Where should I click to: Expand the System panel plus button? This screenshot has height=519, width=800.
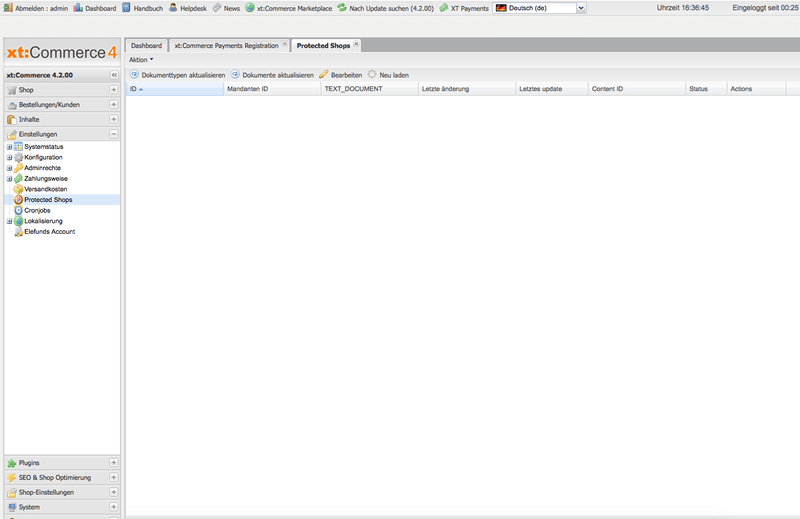click(113, 507)
